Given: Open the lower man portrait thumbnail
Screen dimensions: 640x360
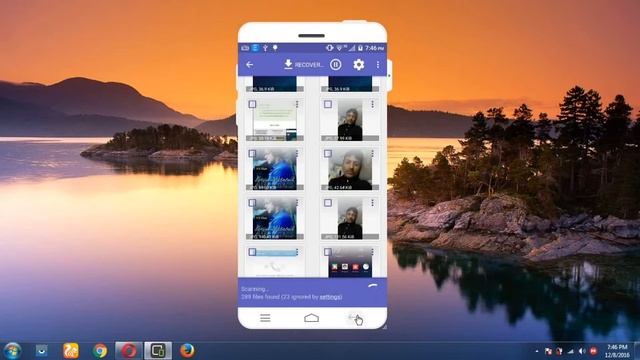Looking at the screenshot, I should coord(350,219).
